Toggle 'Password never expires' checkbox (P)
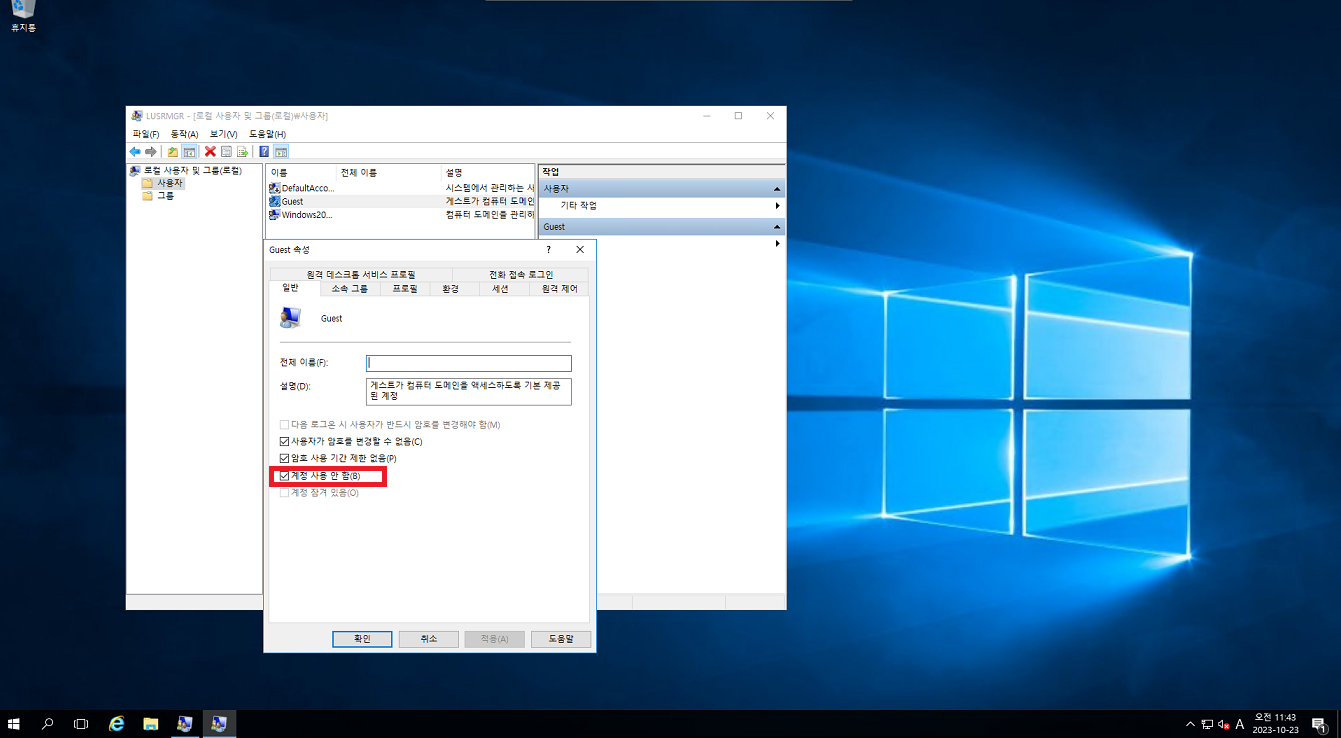This screenshot has height=738, width=1341. coord(284,458)
